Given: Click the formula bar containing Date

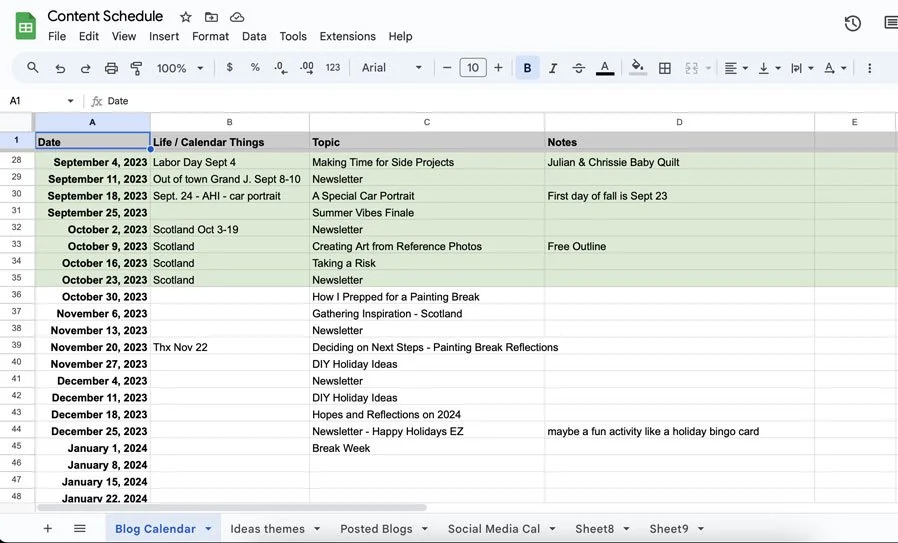Looking at the screenshot, I should coord(498,101).
